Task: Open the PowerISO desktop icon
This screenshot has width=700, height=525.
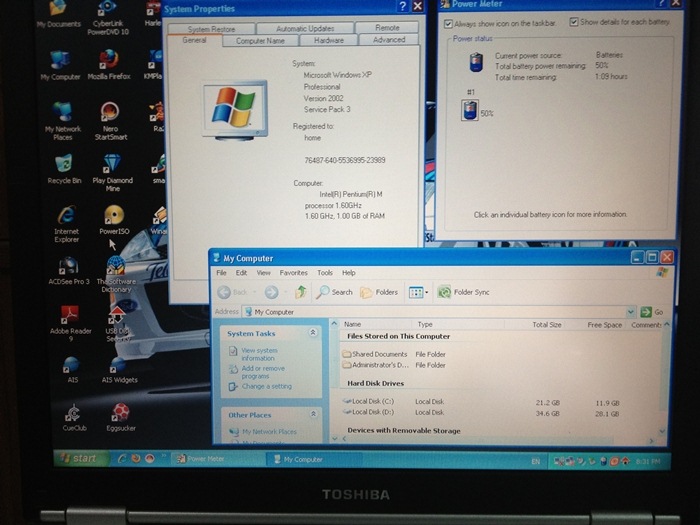Action: [x=114, y=215]
